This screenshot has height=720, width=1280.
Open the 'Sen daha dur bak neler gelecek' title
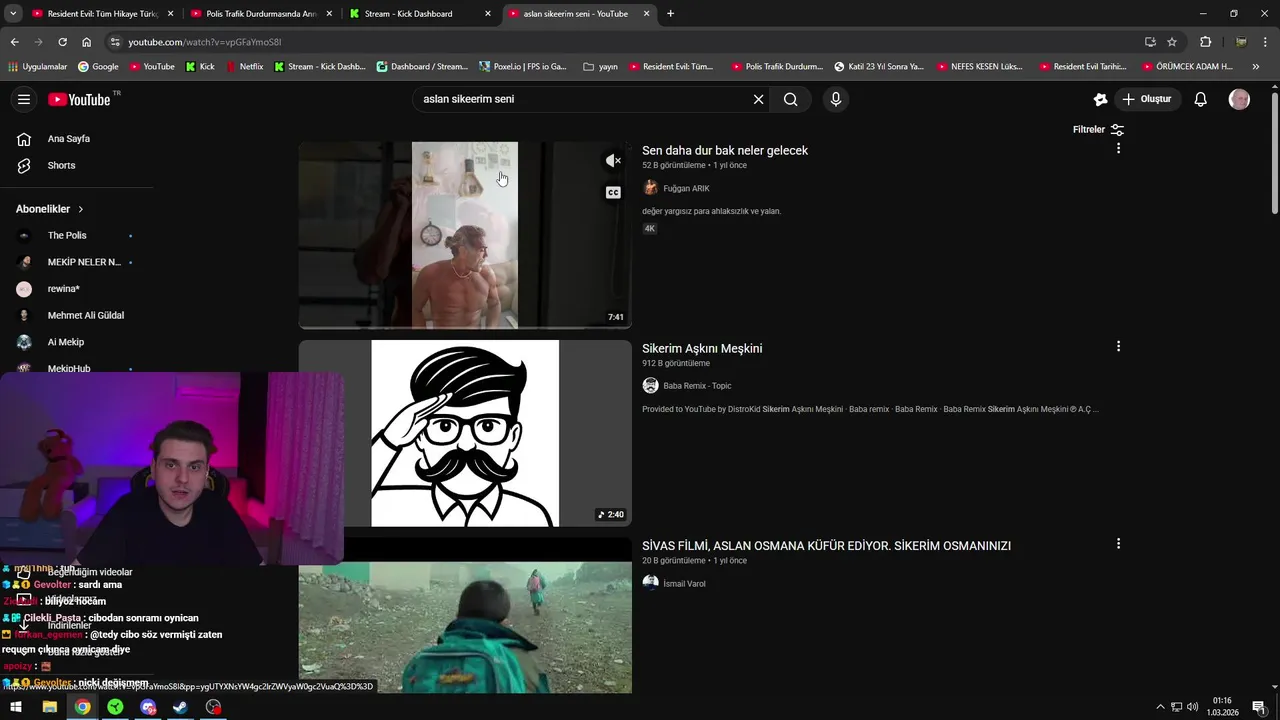point(725,150)
